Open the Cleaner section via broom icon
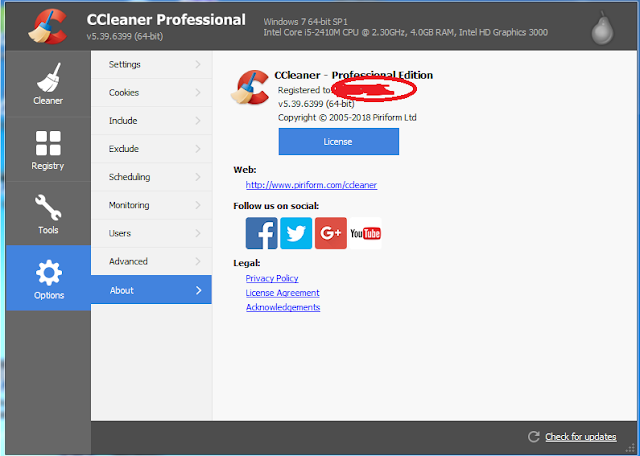 point(49,78)
